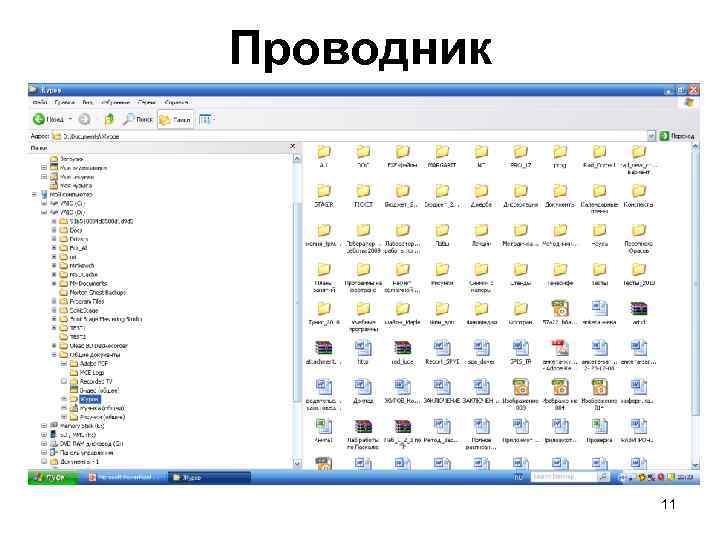Expand the Панель управления node

point(44,452)
